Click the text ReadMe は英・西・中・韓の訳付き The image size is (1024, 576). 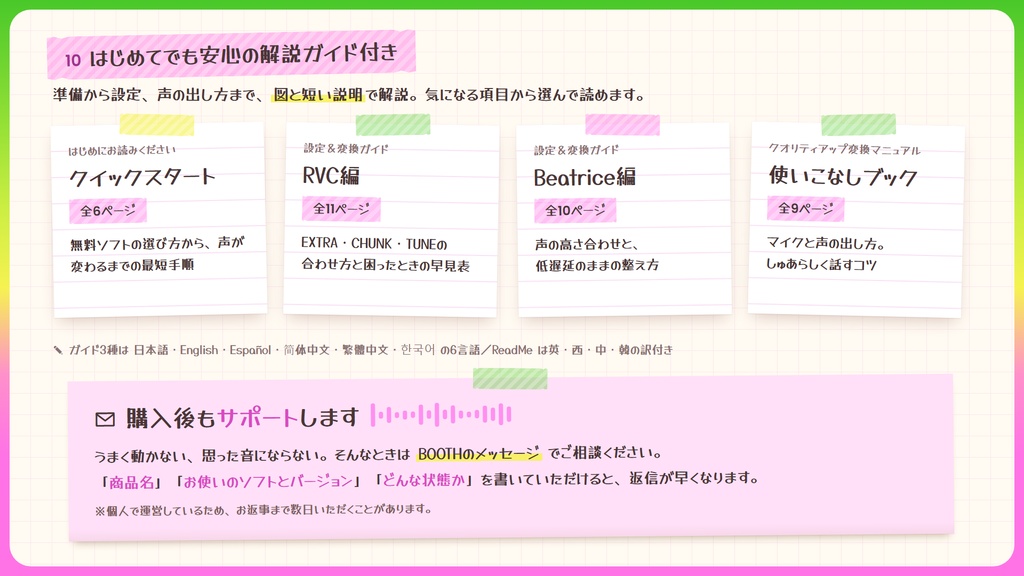click(582, 350)
